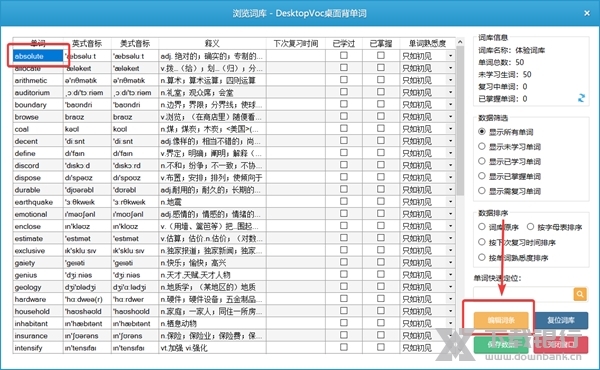
Task: Open the 单词熟悉度 dropdown in the household row
Action: click(450, 311)
